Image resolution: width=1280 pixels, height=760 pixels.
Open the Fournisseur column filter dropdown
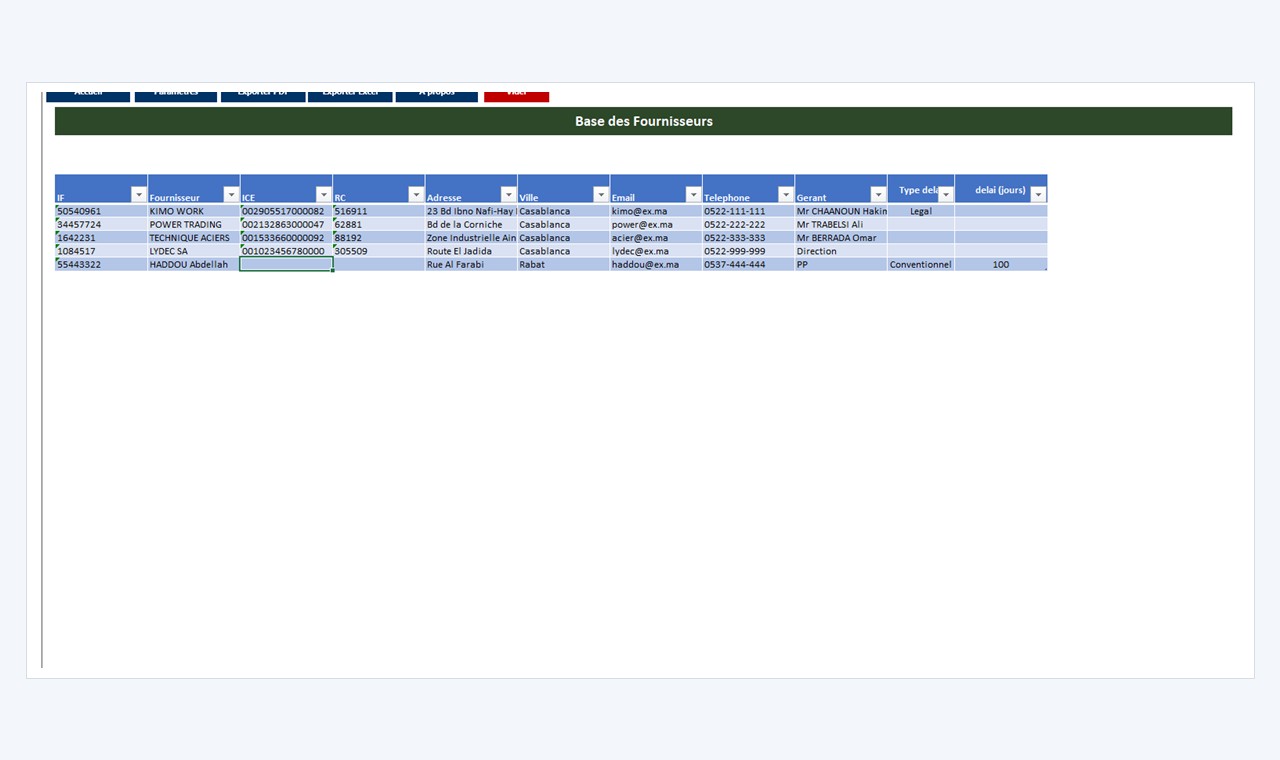pyautogui.click(x=231, y=195)
